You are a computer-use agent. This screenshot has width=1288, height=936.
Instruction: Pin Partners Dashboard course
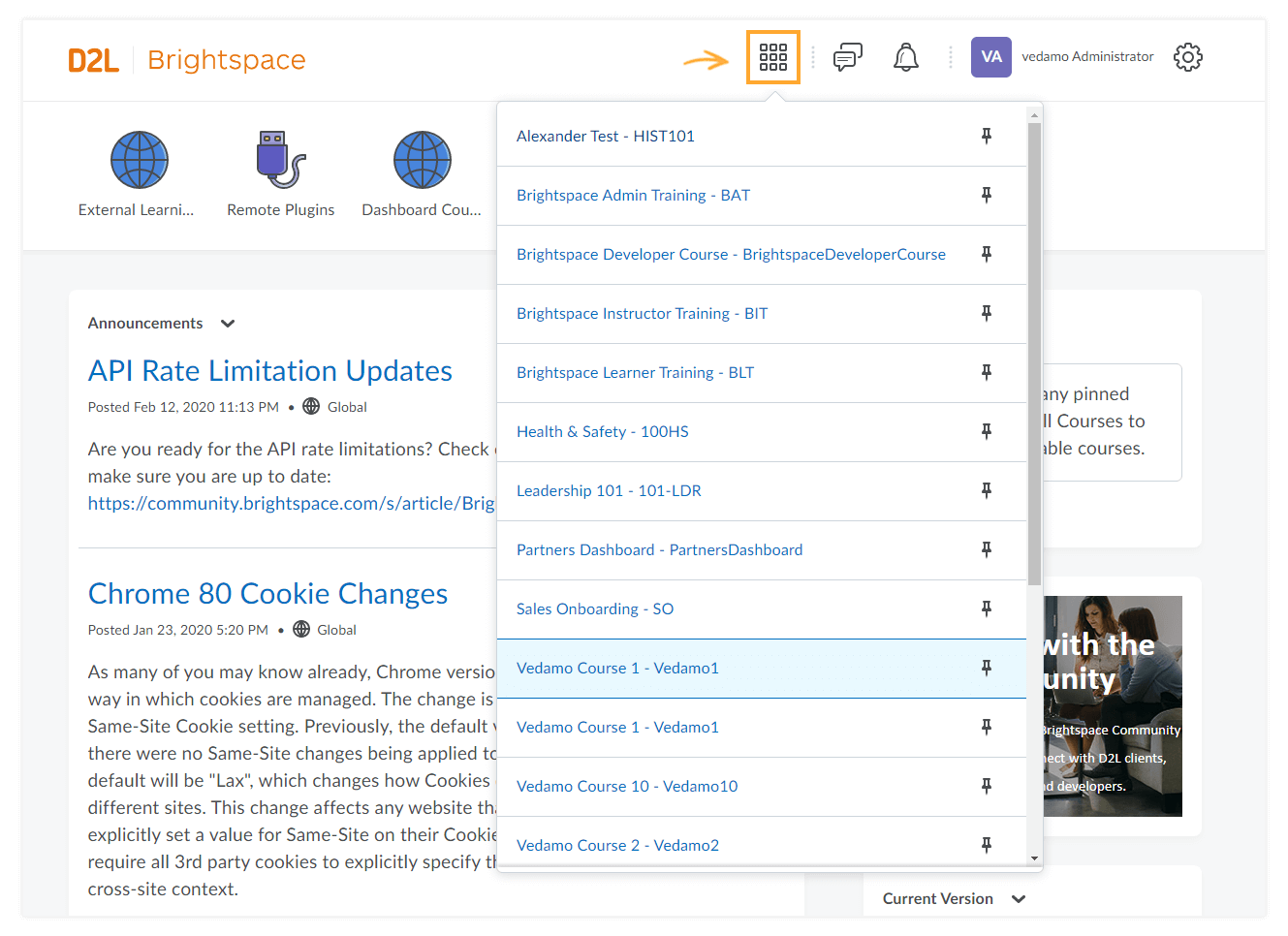986,549
